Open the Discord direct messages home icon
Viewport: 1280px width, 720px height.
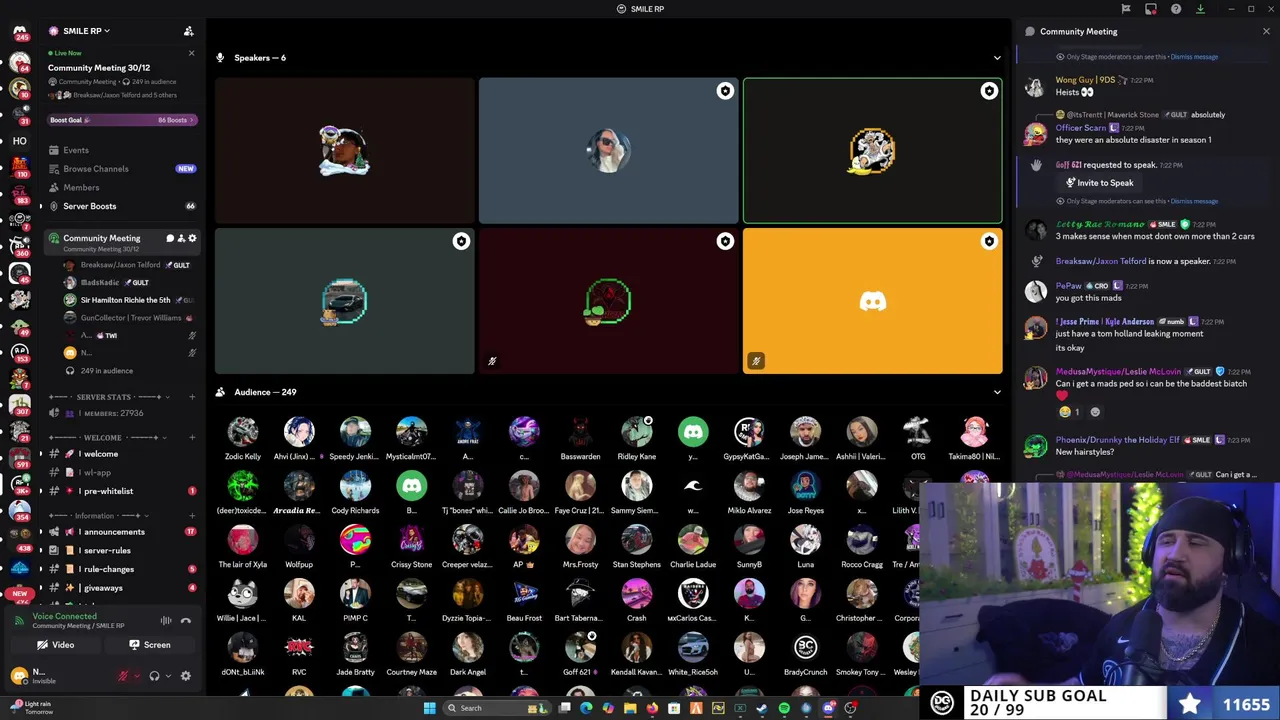click(x=19, y=33)
